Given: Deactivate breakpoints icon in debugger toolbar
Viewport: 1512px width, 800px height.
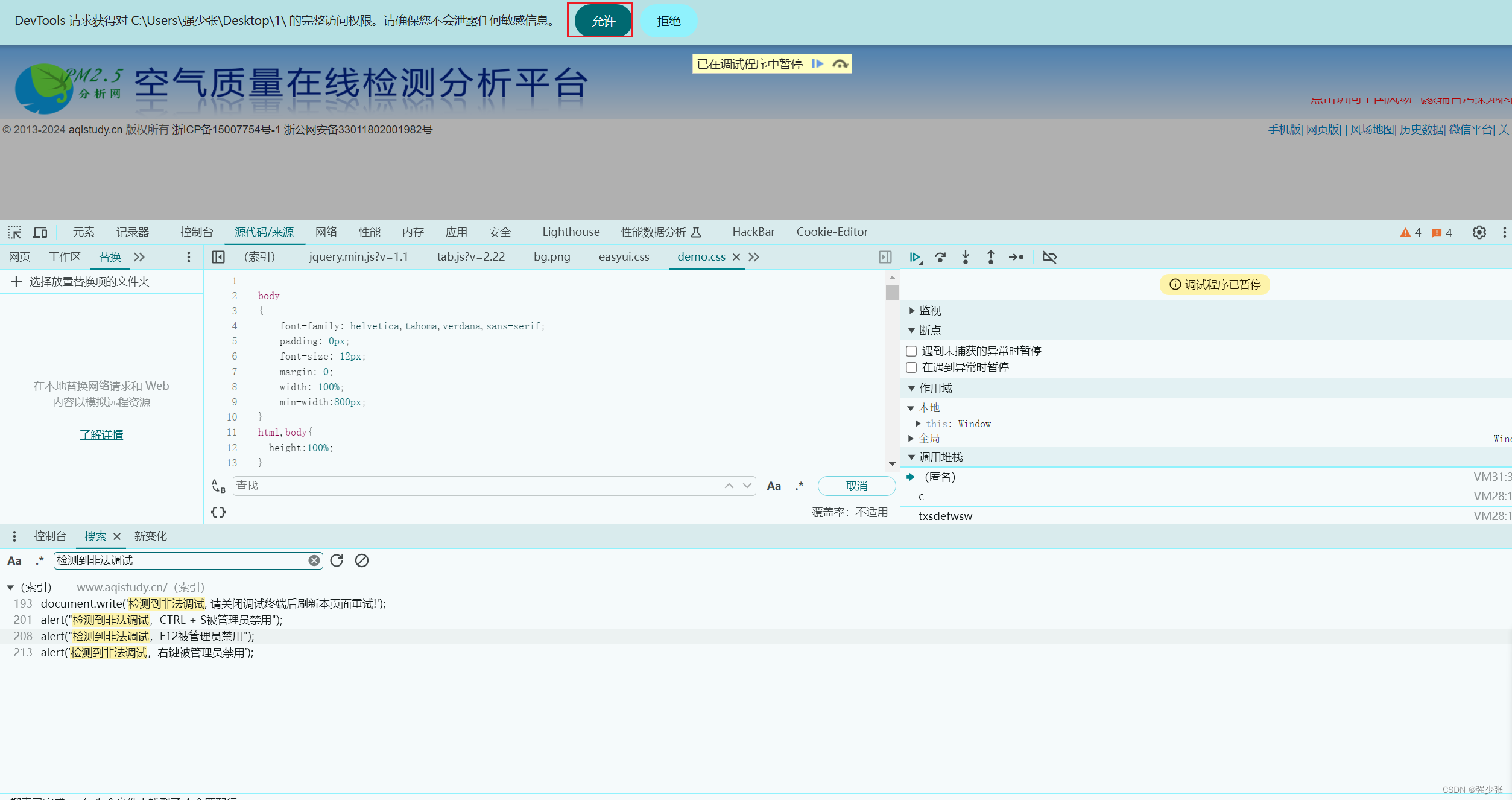Looking at the screenshot, I should tap(1049, 258).
